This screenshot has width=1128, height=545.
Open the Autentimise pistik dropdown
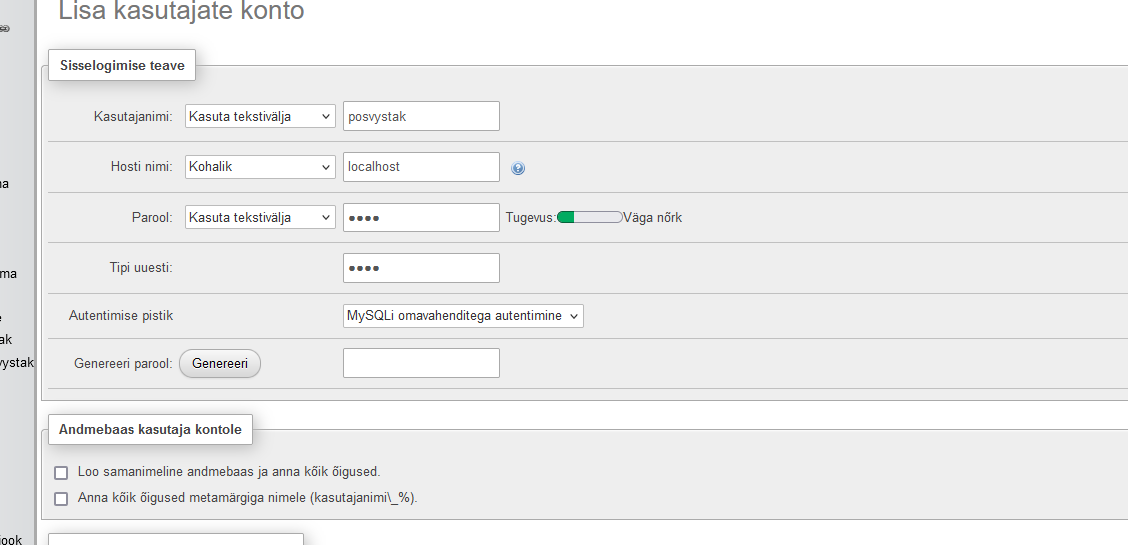[x=463, y=316]
